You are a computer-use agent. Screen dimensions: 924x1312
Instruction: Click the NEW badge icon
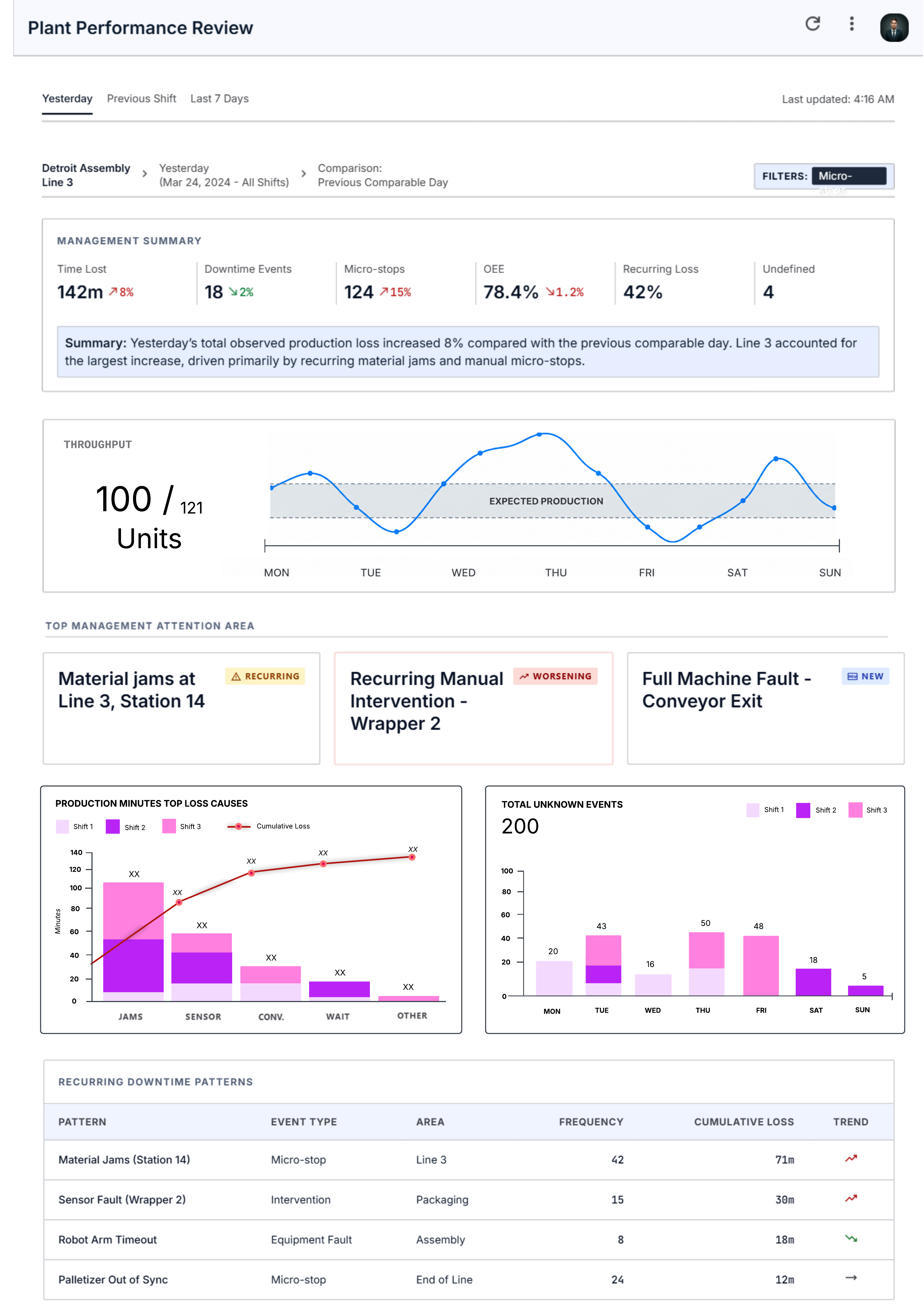[852, 676]
